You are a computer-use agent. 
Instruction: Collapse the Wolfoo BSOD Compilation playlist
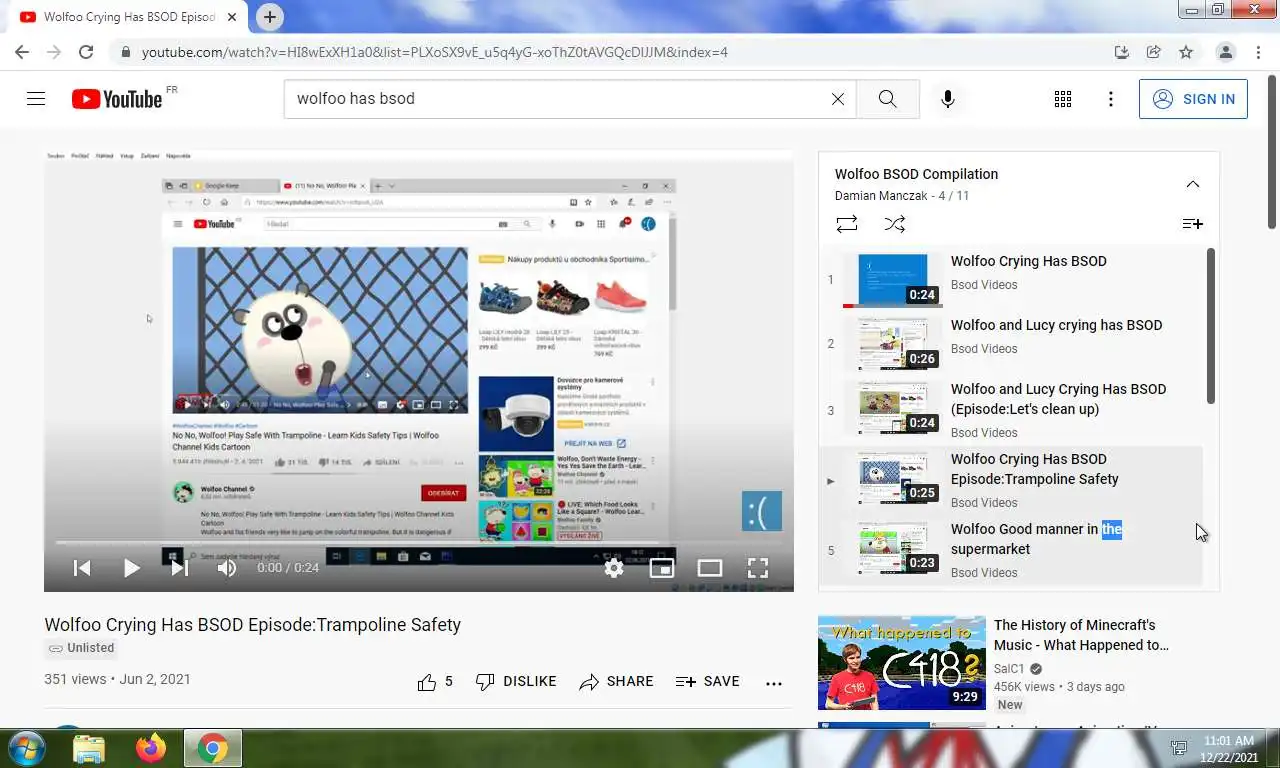(1192, 184)
